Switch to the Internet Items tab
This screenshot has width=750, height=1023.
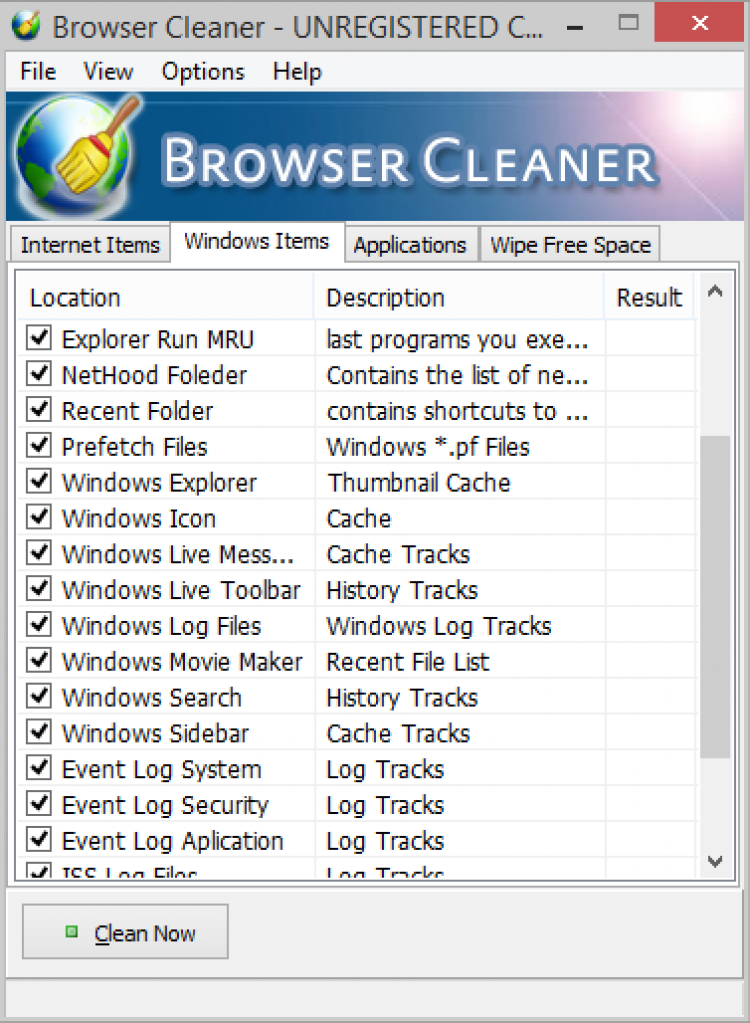pyautogui.click(x=90, y=245)
